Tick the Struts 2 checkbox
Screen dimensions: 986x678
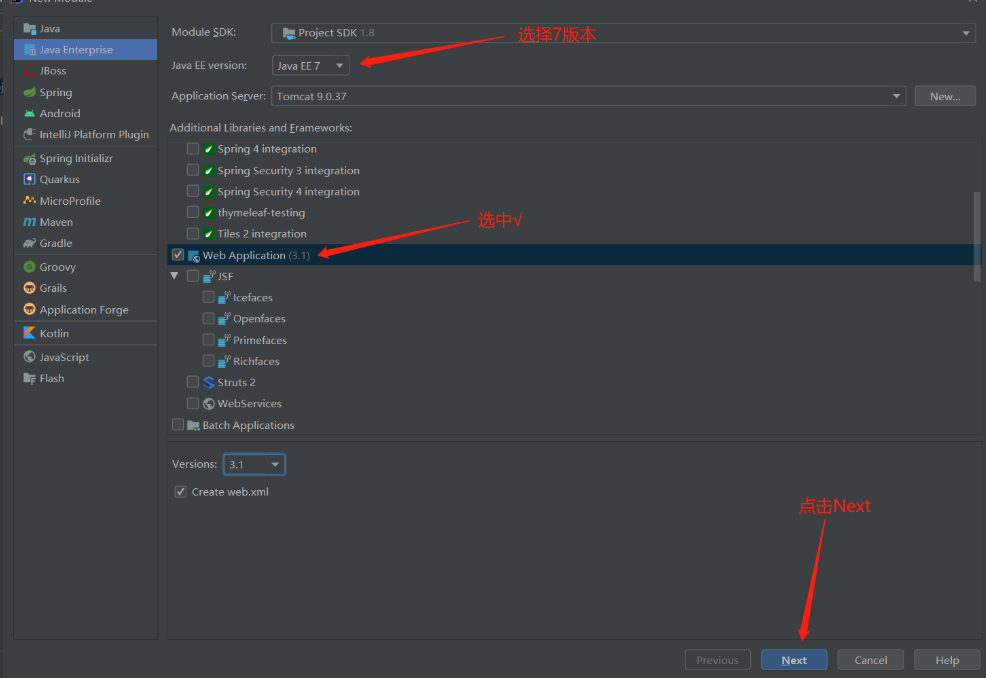pos(193,382)
